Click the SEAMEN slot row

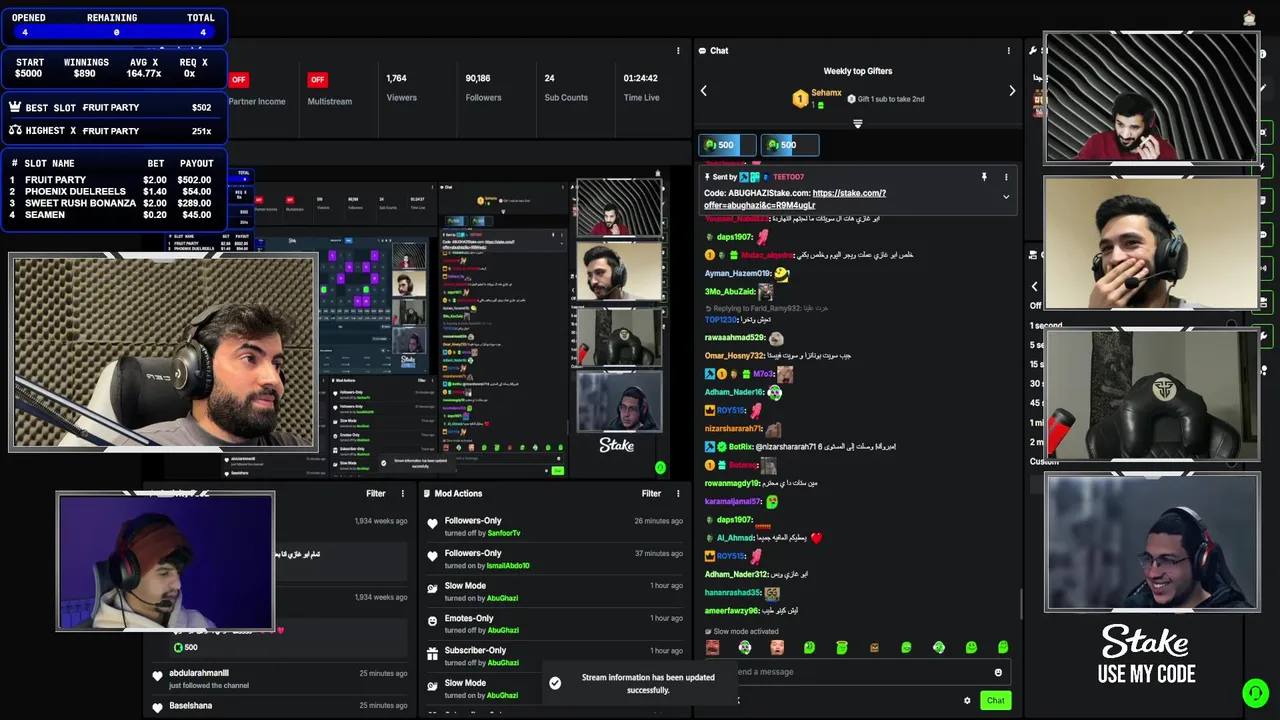(114, 215)
